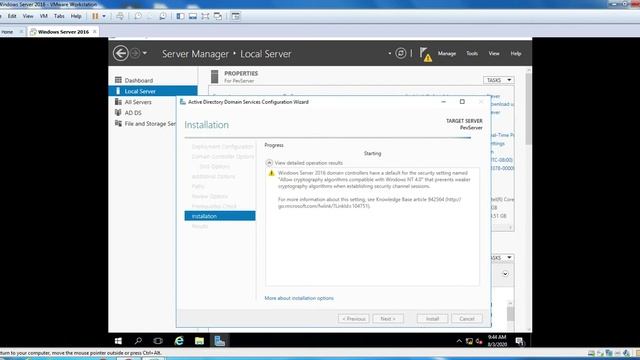Click the Server Manager taskbar icon
The image size is (640, 360).
220,341
